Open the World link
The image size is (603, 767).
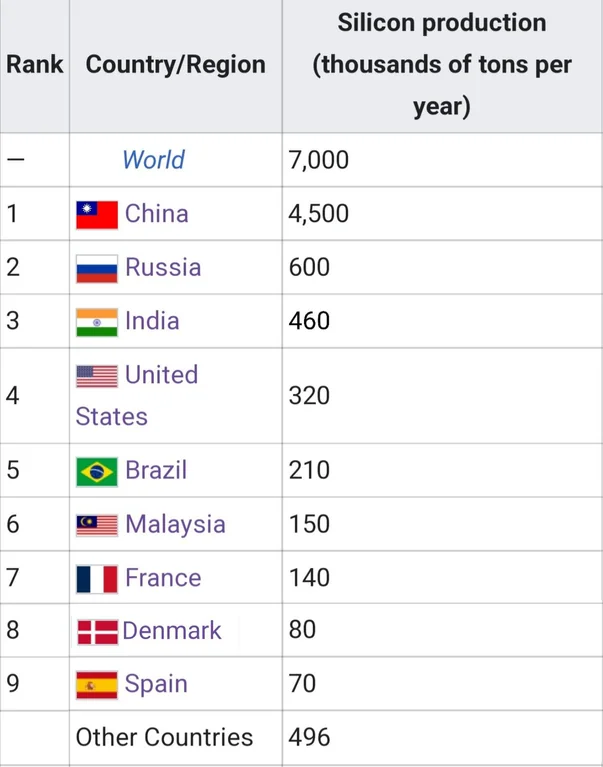click(153, 160)
